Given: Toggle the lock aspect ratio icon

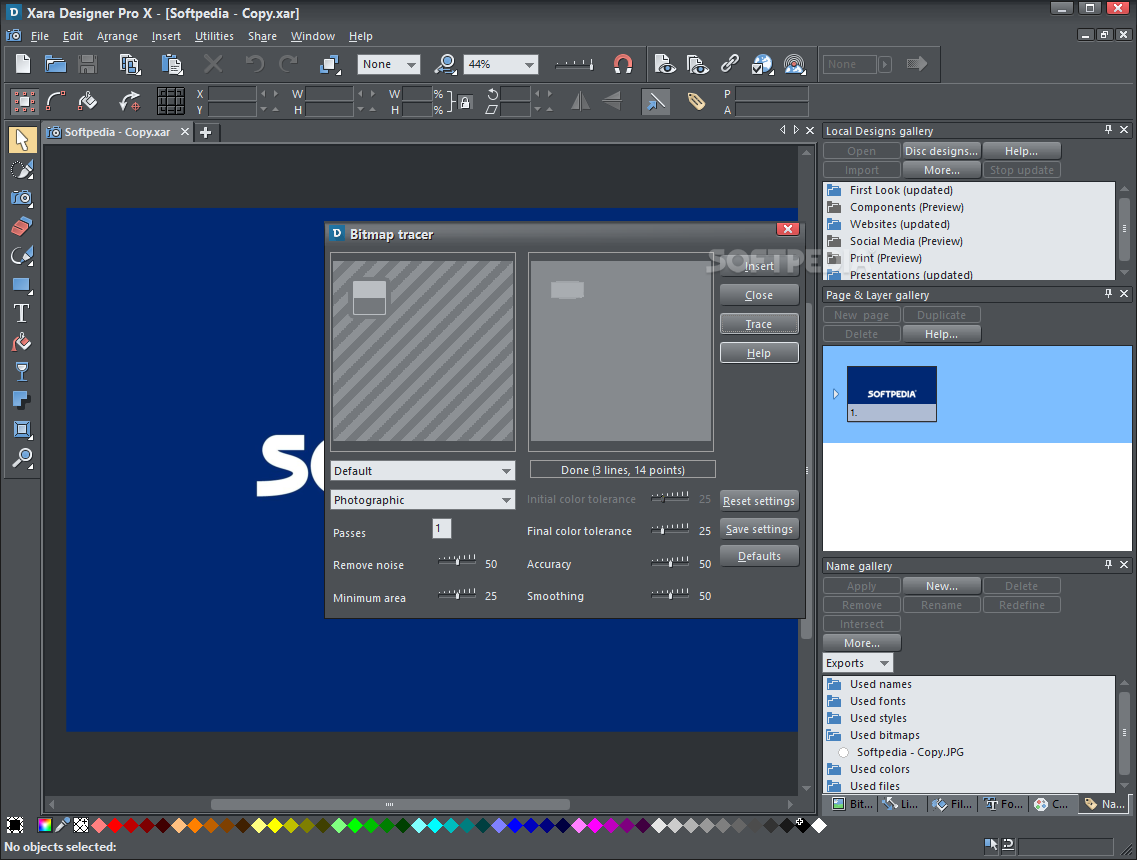Looking at the screenshot, I should point(465,102).
